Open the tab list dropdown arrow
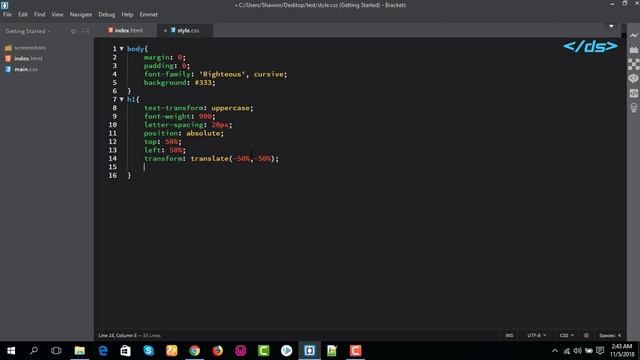The height and width of the screenshot is (360, 640). [611, 27]
